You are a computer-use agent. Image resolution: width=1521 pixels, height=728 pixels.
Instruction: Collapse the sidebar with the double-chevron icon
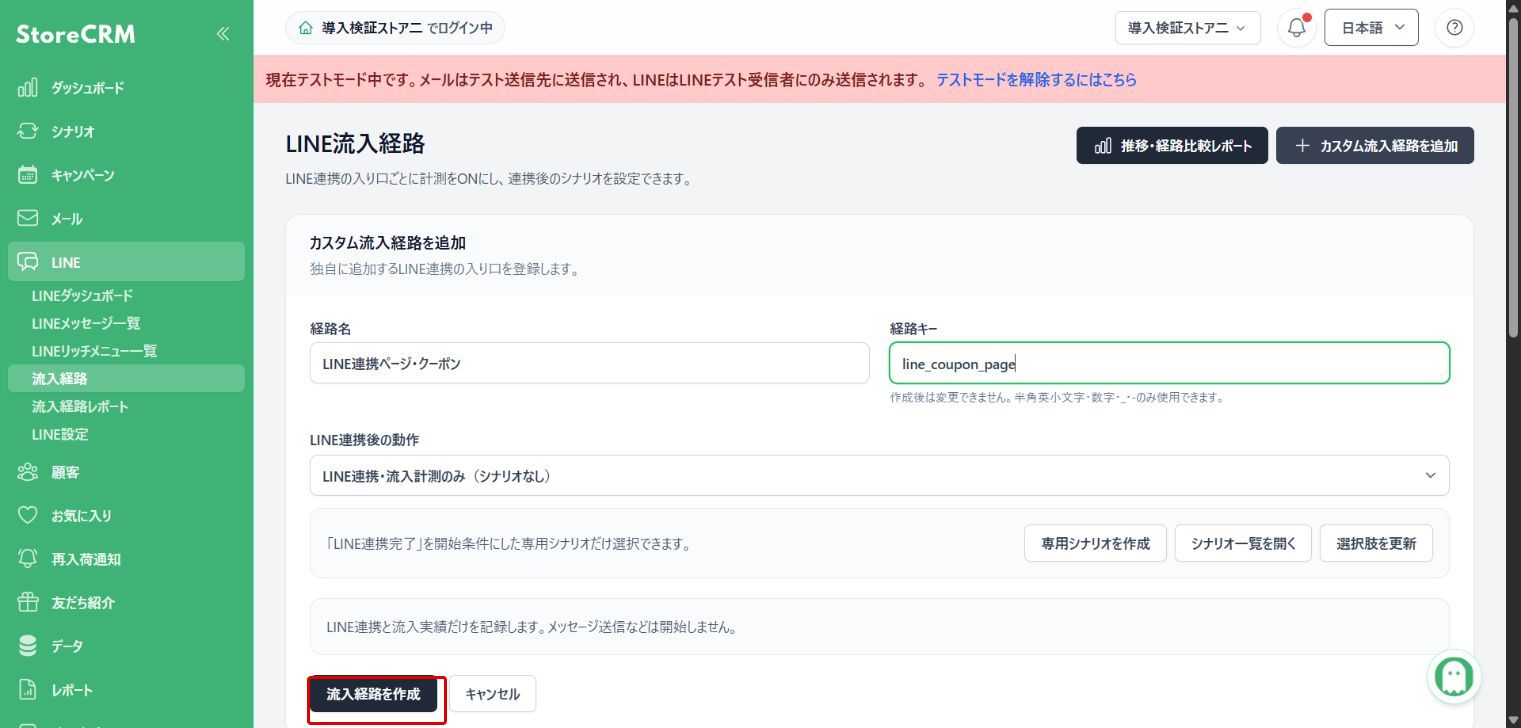[223, 34]
